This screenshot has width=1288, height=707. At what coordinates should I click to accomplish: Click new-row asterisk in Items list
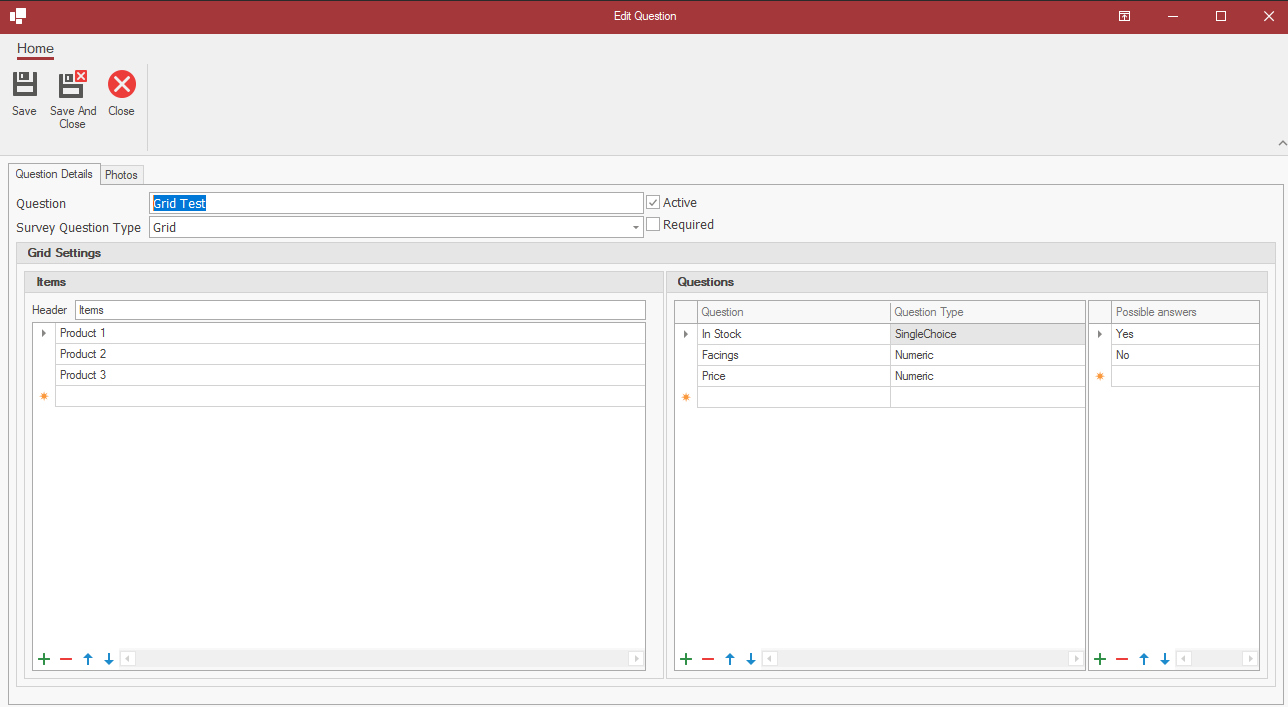click(44, 397)
